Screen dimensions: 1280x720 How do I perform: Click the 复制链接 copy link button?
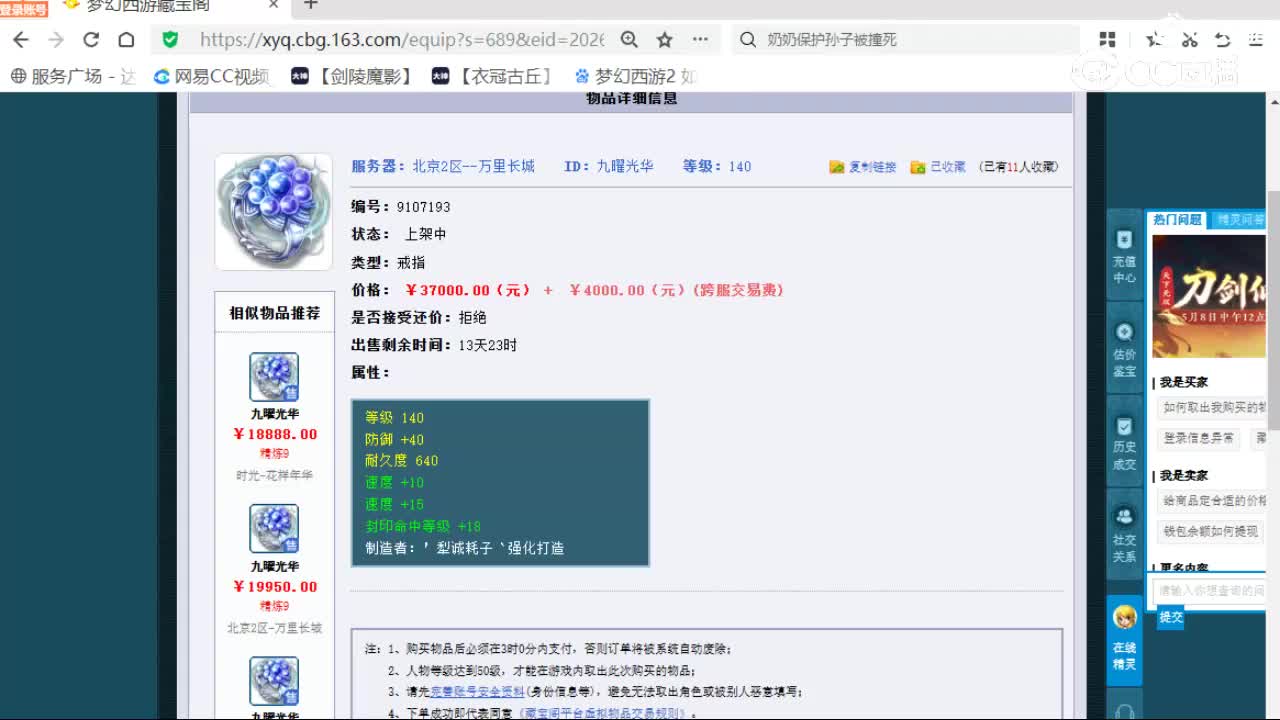pyautogui.click(x=863, y=167)
